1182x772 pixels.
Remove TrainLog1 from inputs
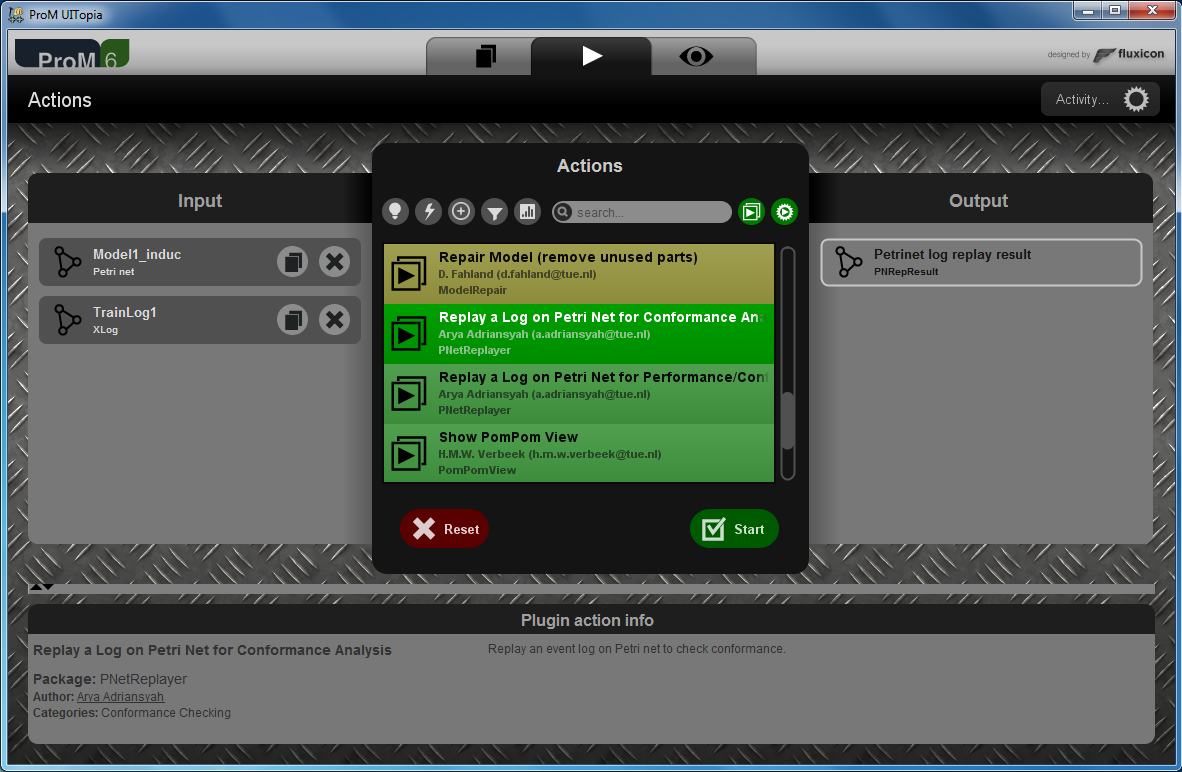(334, 320)
